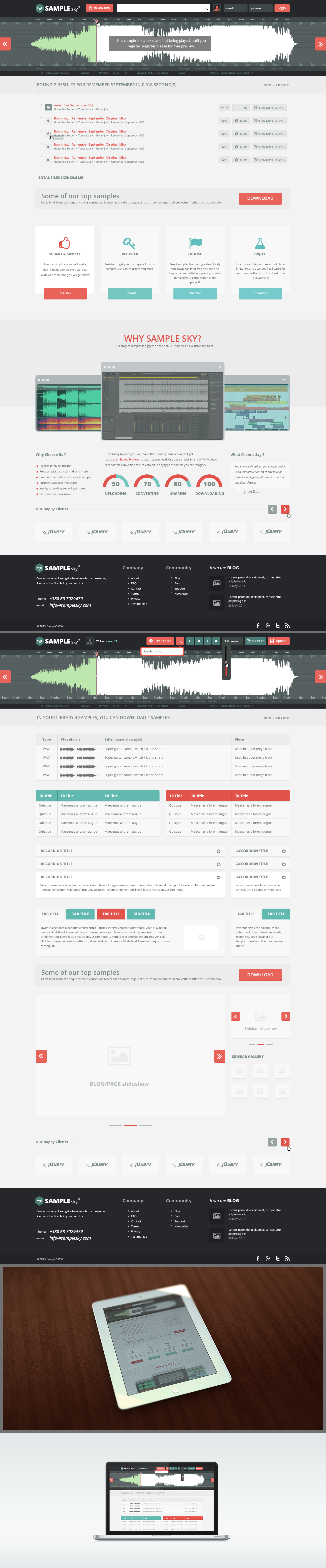The image size is (326, 1568).
Task: Click BLOG/PAGE slideshow left double-arrow
Action: 41,1056
